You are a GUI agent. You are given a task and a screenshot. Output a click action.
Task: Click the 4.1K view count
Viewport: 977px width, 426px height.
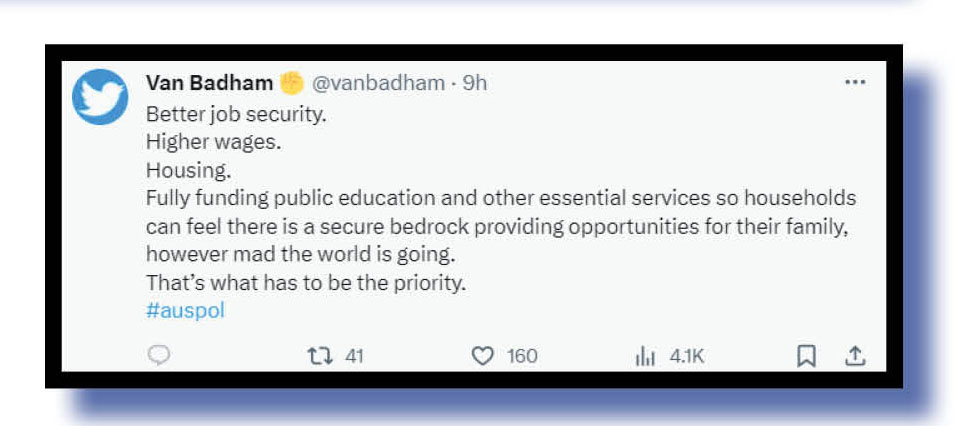(x=686, y=355)
